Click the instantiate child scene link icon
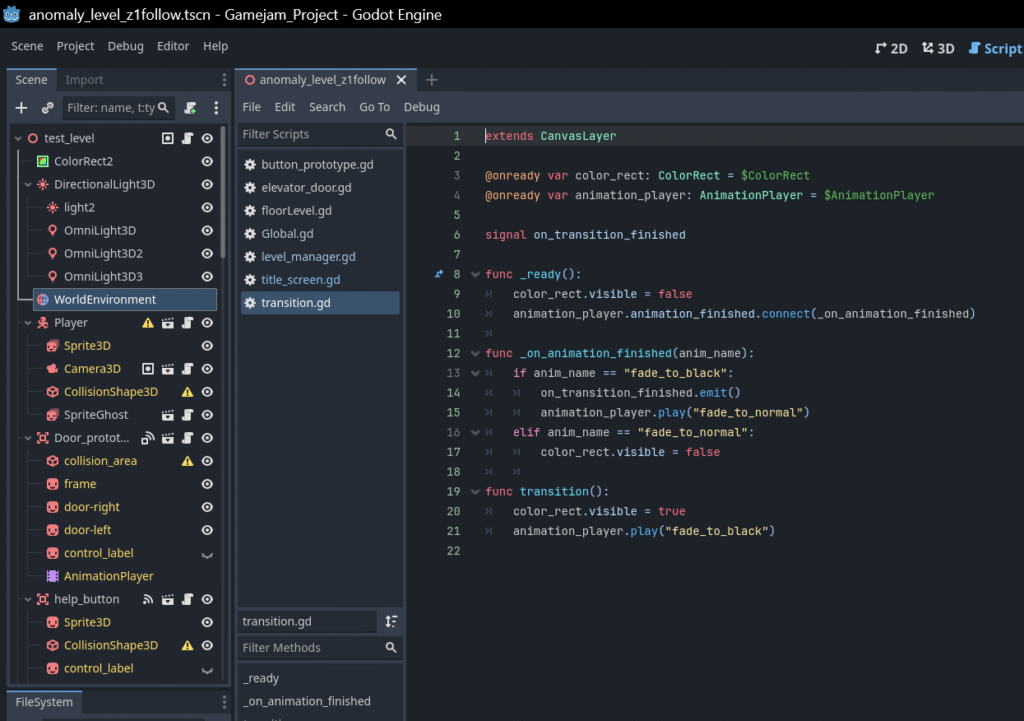Image resolution: width=1024 pixels, height=721 pixels. click(47, 108)
